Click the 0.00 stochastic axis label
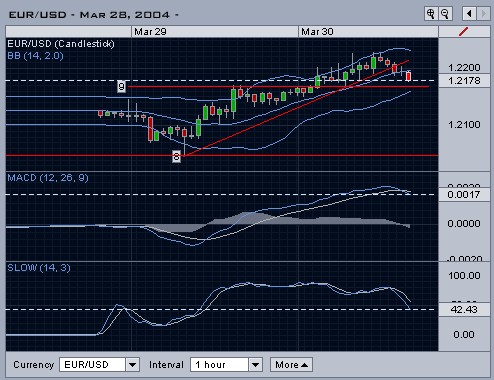The image size is (494, 380). pyautogui.click(x=464, y=334)
